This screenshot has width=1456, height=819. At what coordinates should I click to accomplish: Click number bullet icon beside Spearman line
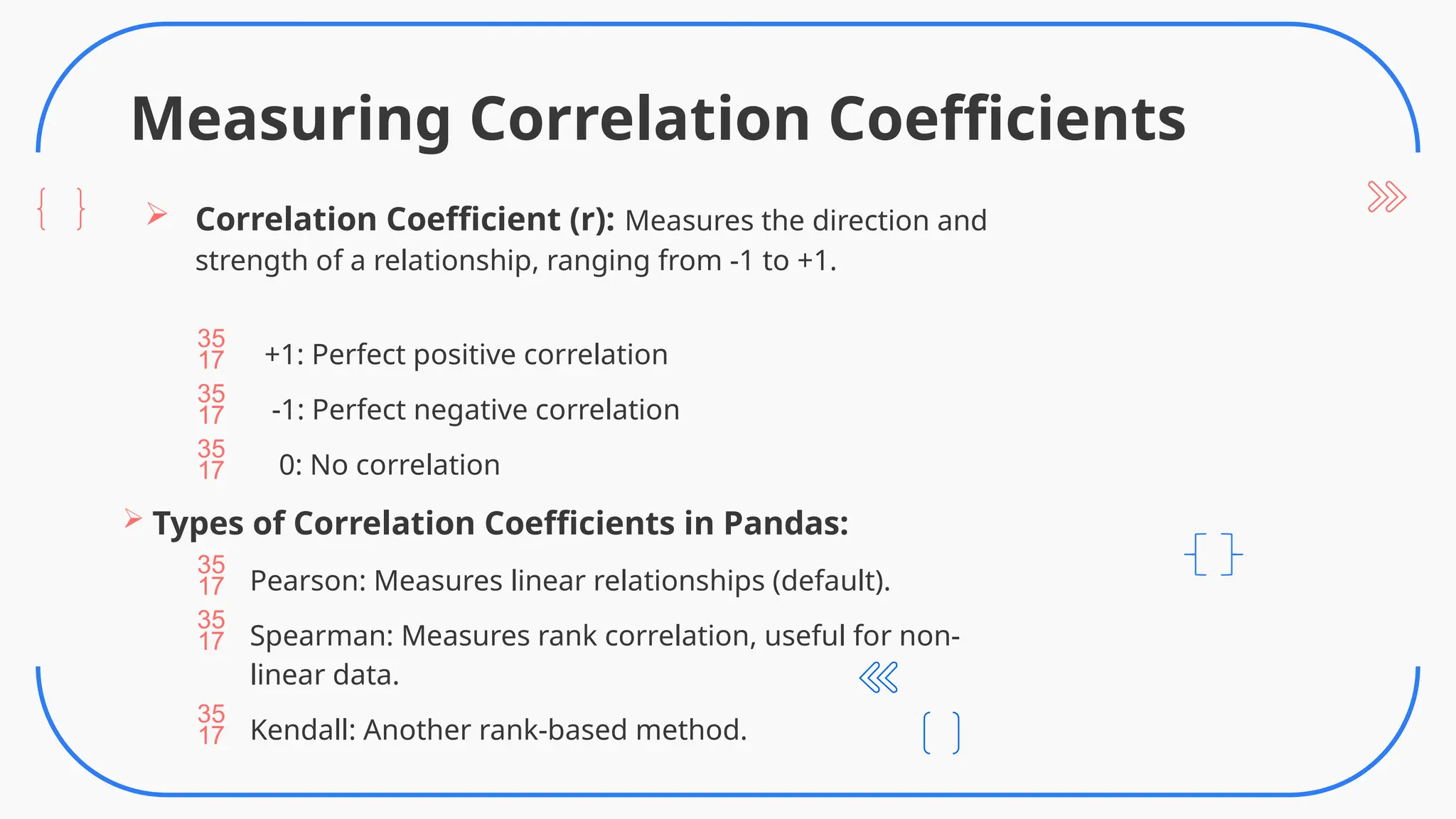[x=211, y=631]
